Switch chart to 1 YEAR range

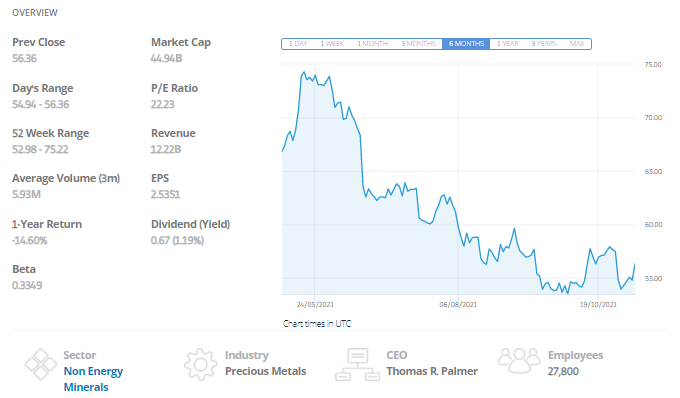pos(507,44)
